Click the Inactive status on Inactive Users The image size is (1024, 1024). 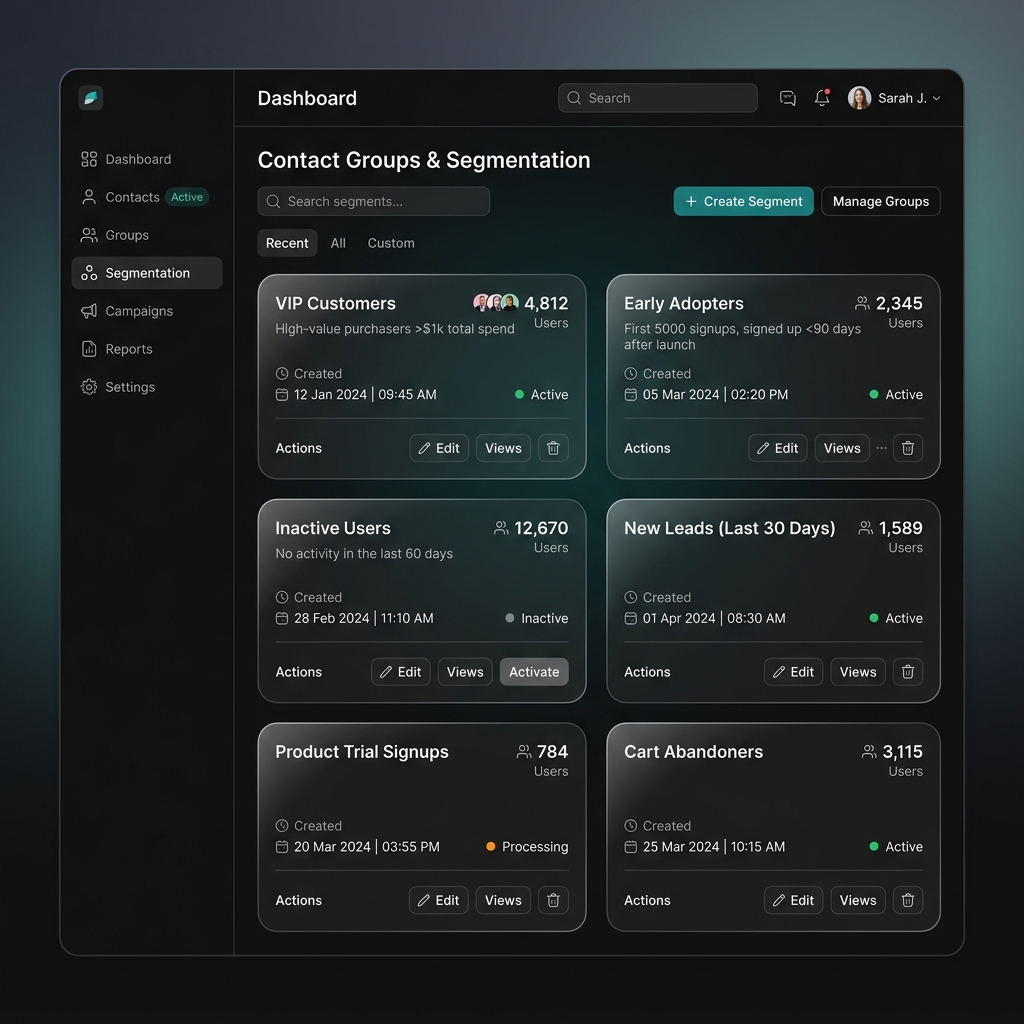click(537, 618)
